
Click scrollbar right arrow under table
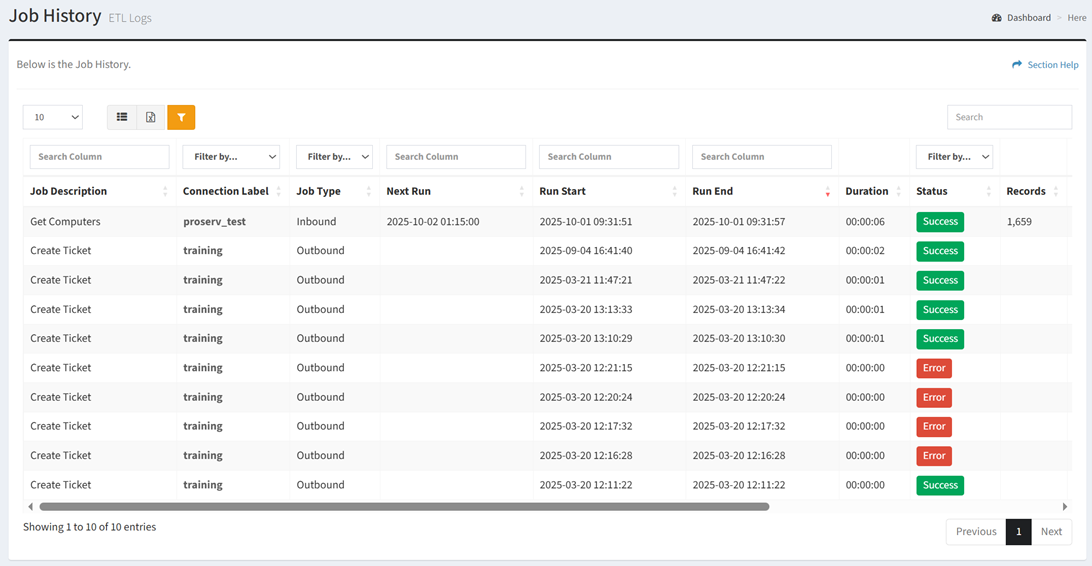(x=1065, y=507)
